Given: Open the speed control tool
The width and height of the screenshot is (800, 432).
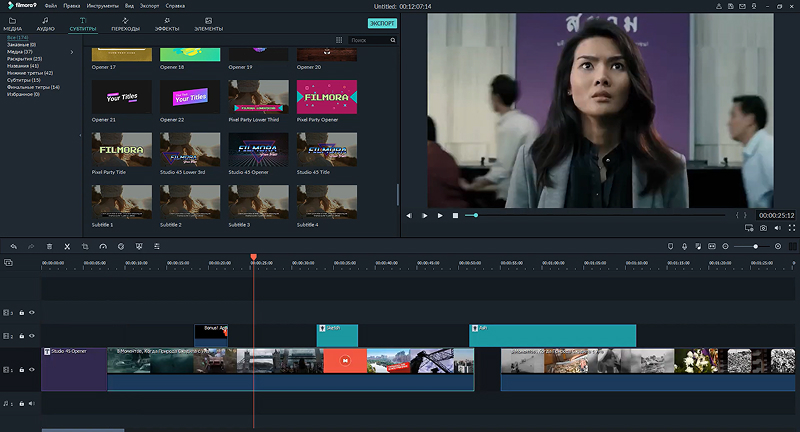Looking at the screenshot, I should coord(103,246).
